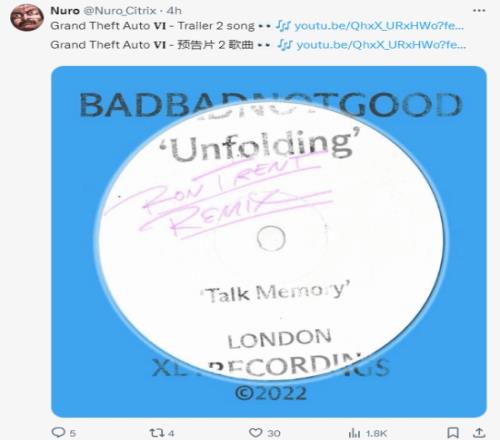500x440 pixels.
Task: Click the reply comment icon
Action: pyautogui.click(x=58, y=433)
